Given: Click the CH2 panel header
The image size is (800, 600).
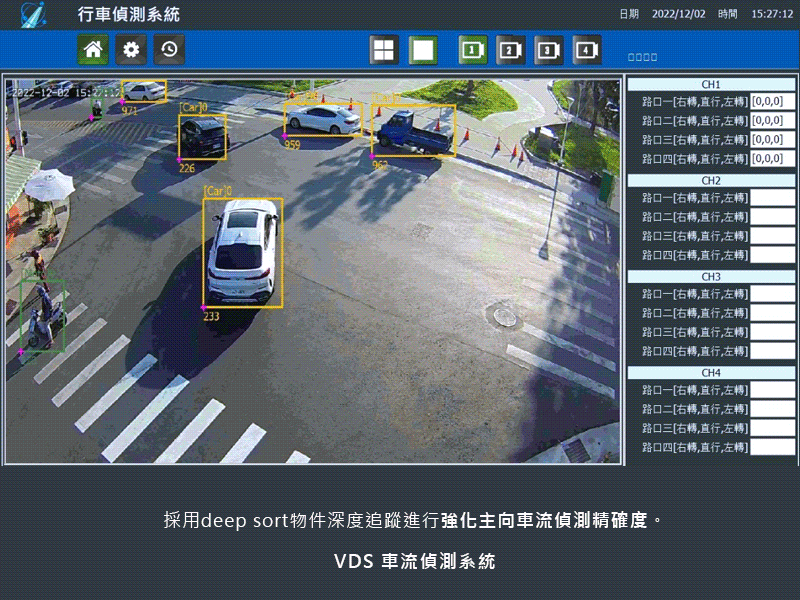Looking at the screenshot, I should point(711,180).
